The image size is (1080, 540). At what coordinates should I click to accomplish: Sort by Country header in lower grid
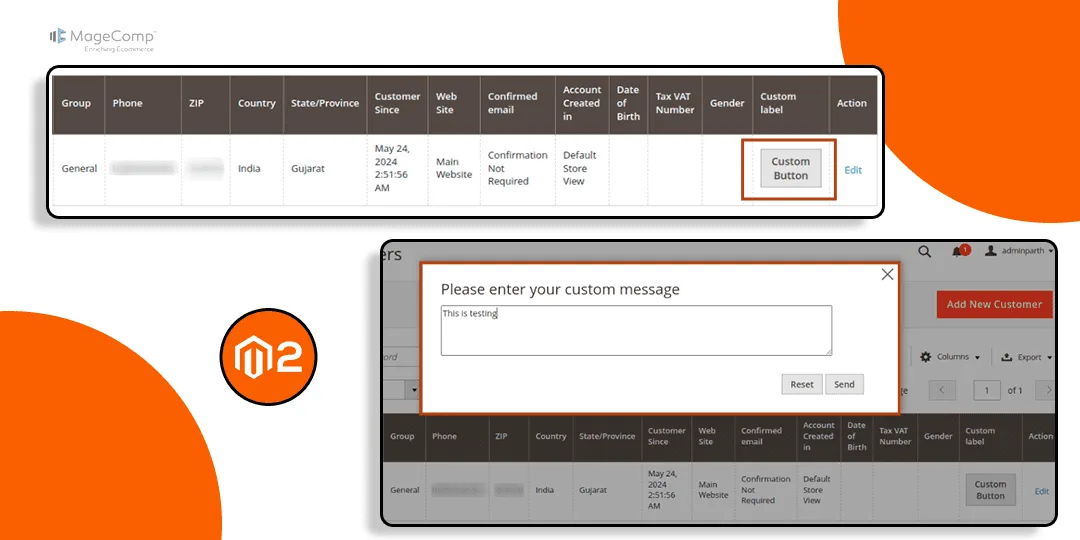click(x=551, y=437)
